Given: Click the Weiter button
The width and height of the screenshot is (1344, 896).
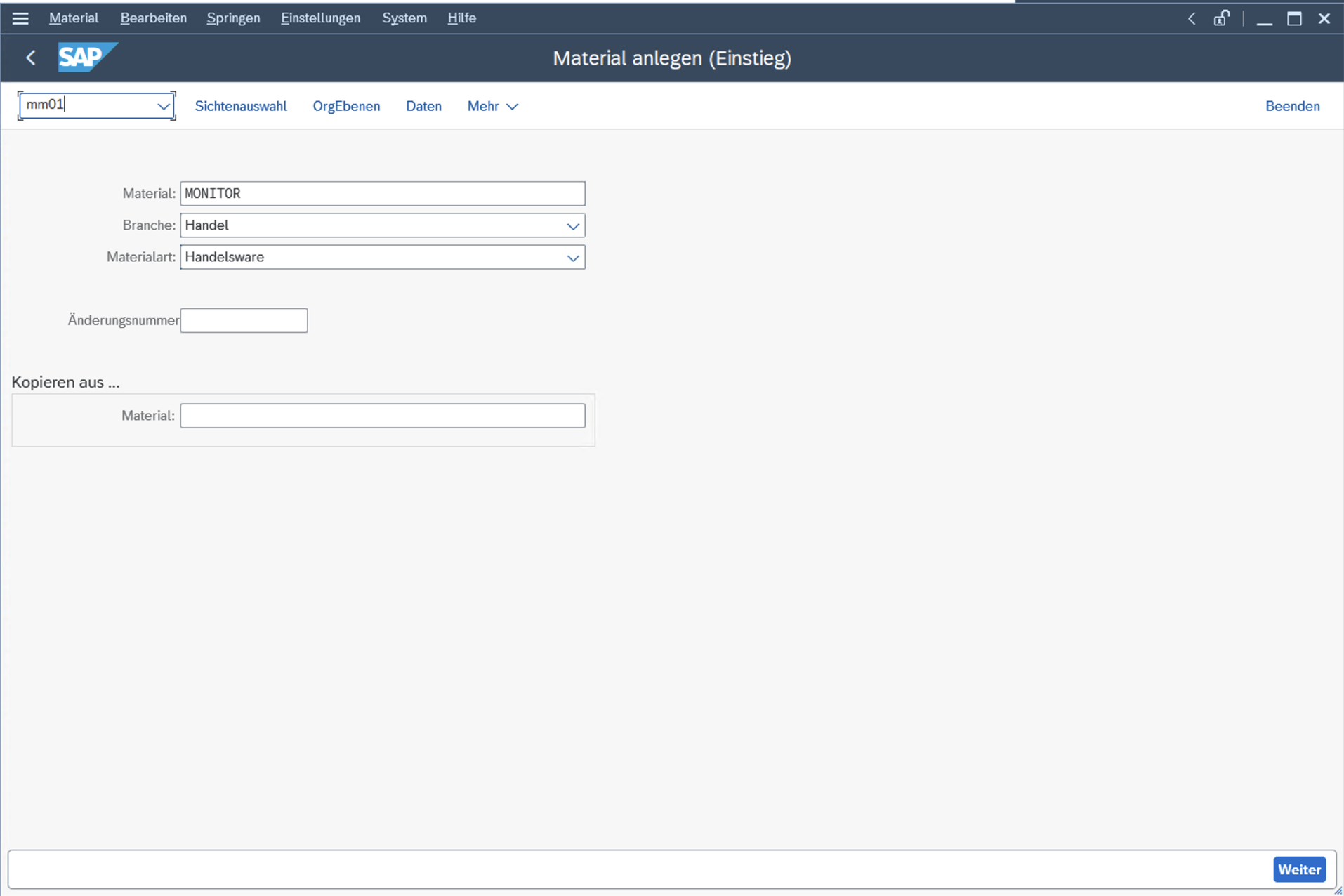Looking at the screenshot, I should [x=1299, y=869].
